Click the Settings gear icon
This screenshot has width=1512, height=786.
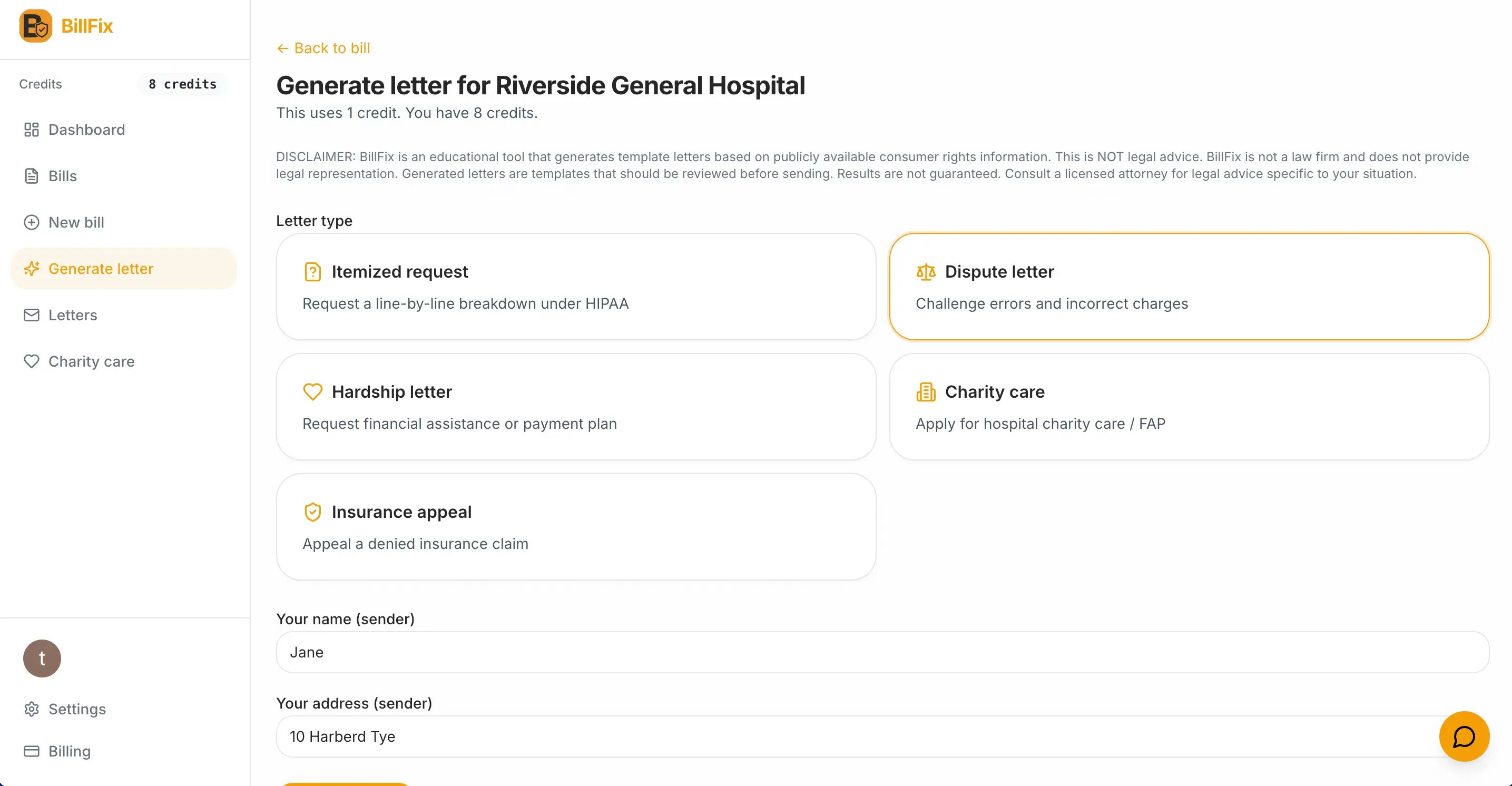pyautogui.click(x=31, y=709)
